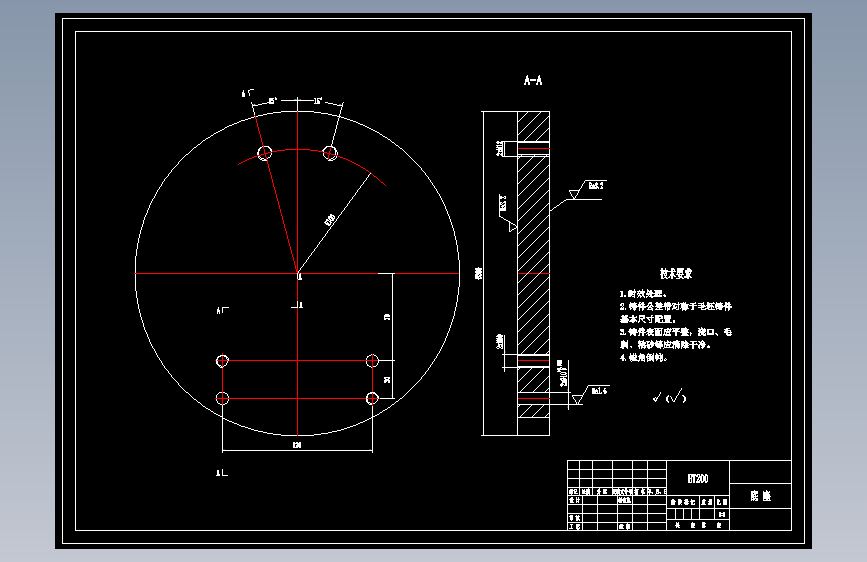The height and width of the screenshot is (562, 867).
Task: Click the section cut marker A at top-left
Action: tap(247, 93)
